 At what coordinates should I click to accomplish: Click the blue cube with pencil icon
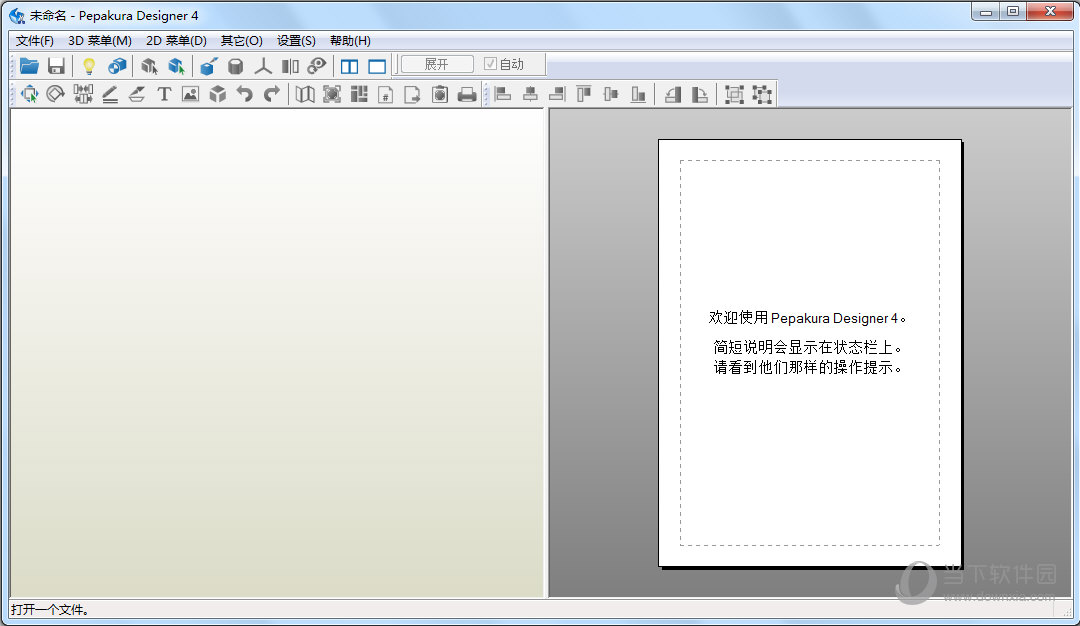(x=208, y=66)
